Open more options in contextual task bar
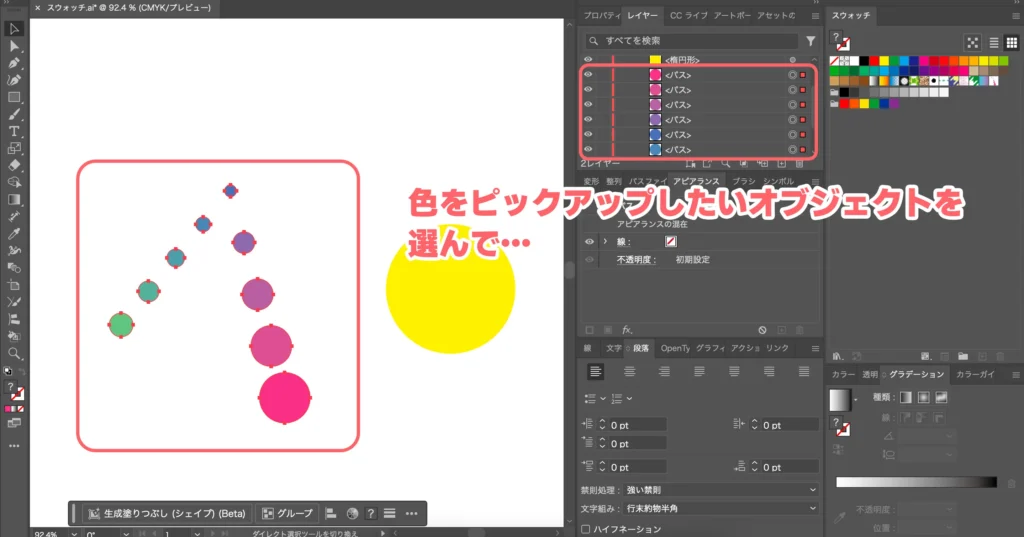Image resolution: width=1024 pixels, height=537 pixels. point(411,513)
